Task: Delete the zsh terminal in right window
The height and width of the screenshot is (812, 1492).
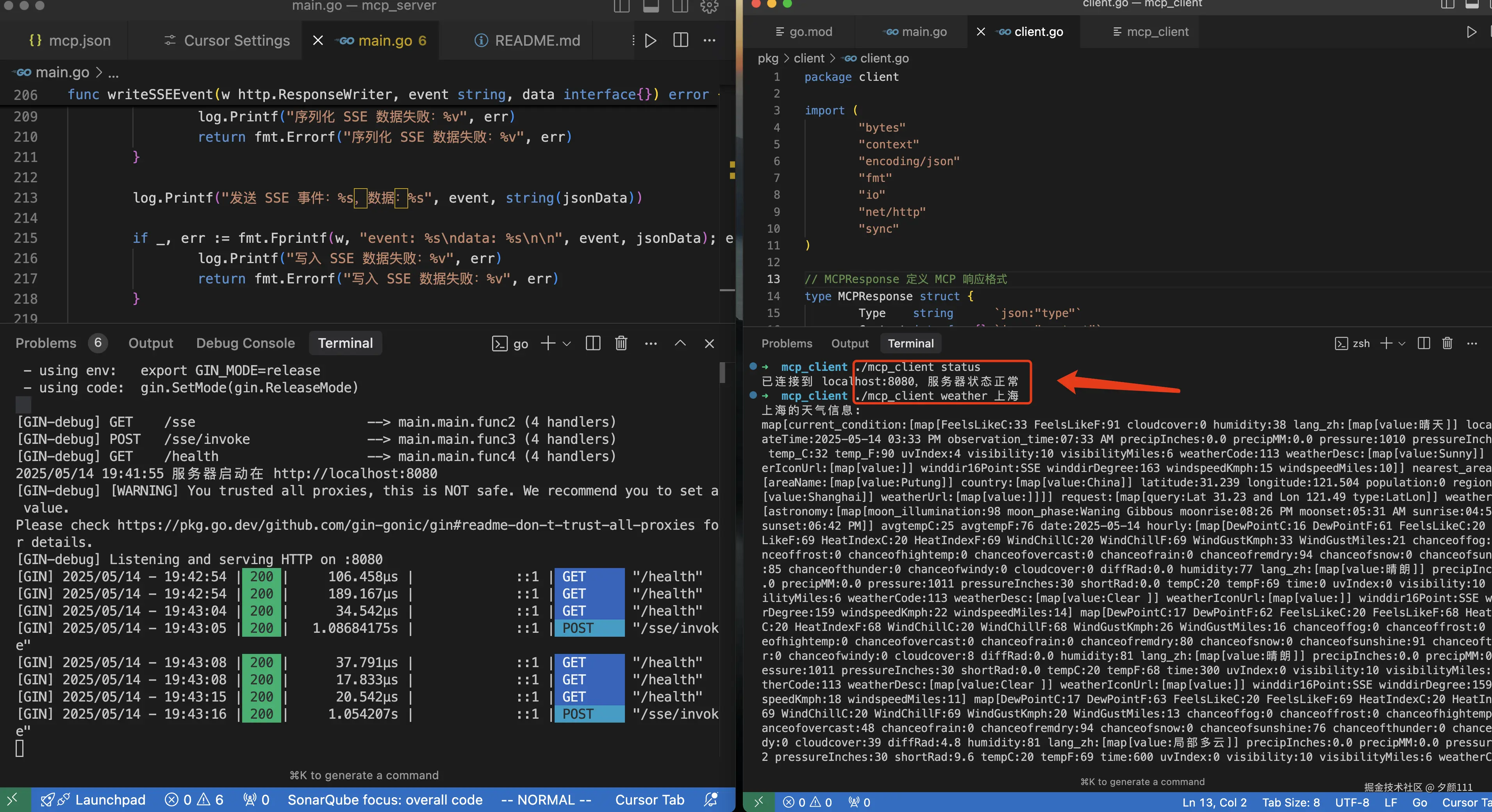Action: (x=1447, y=343)
